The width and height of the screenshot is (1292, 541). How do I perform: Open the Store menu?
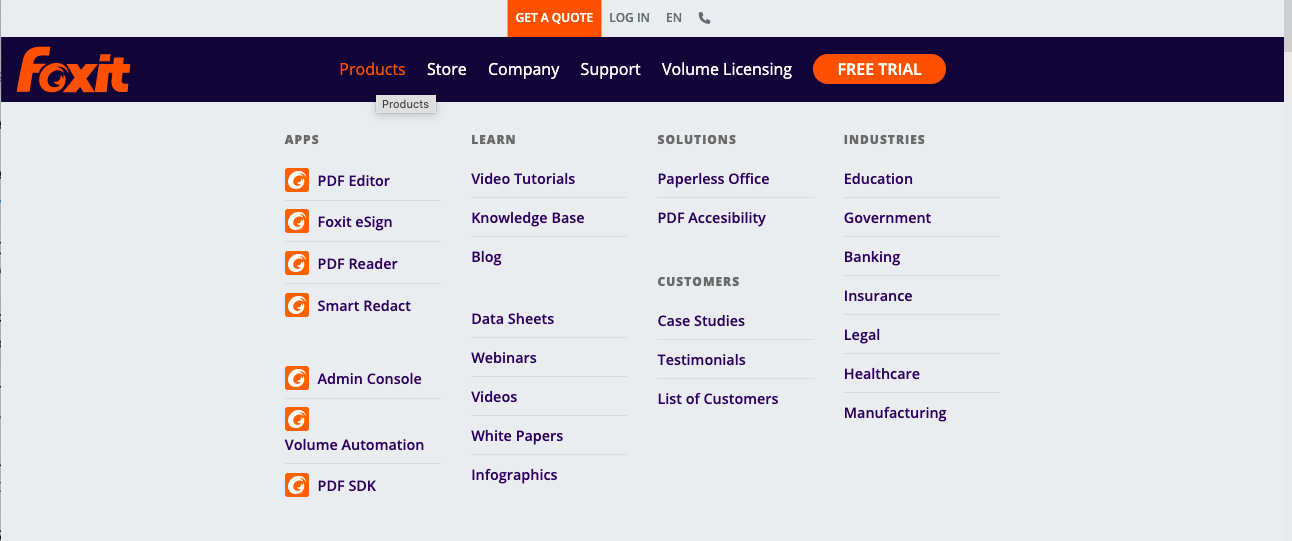tap(446, 69)
